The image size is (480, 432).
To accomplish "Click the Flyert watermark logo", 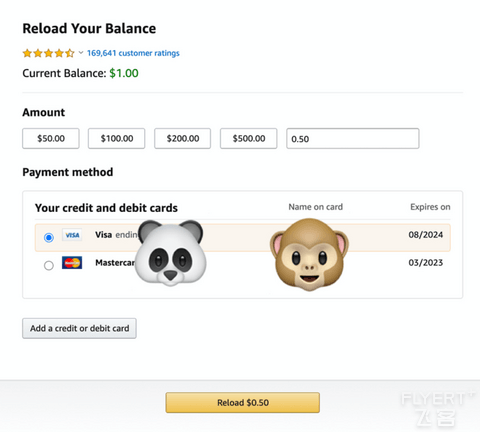I will click(x=437, y=409).
